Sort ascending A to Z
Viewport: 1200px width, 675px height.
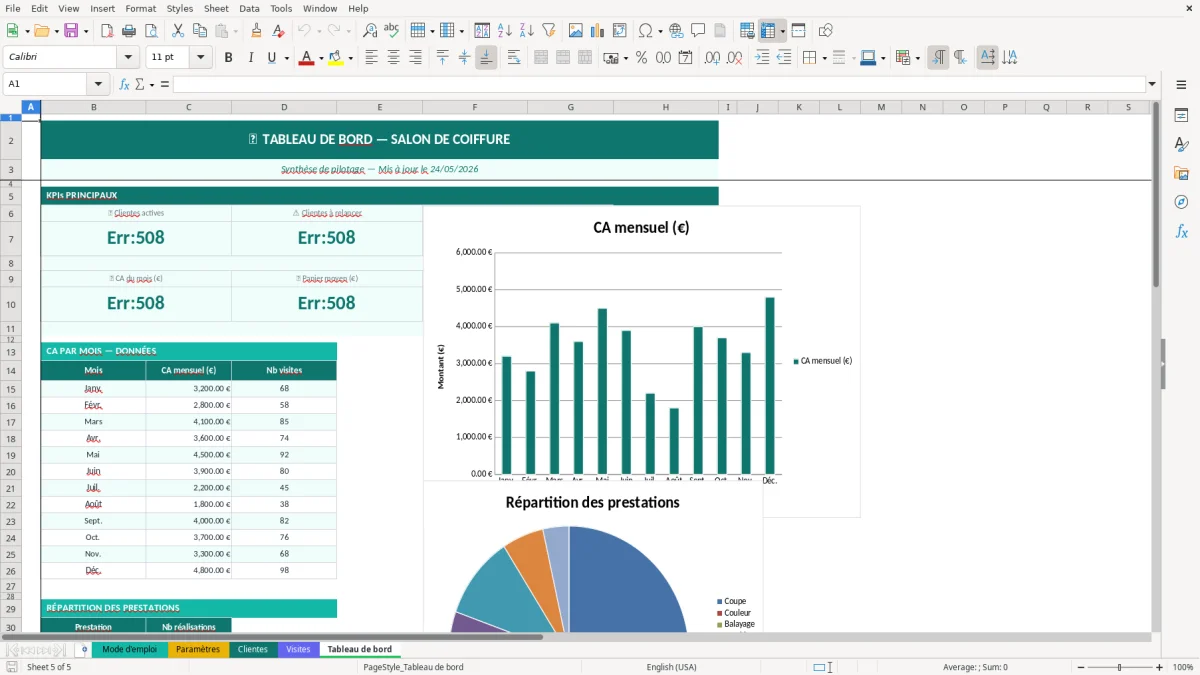505,31
